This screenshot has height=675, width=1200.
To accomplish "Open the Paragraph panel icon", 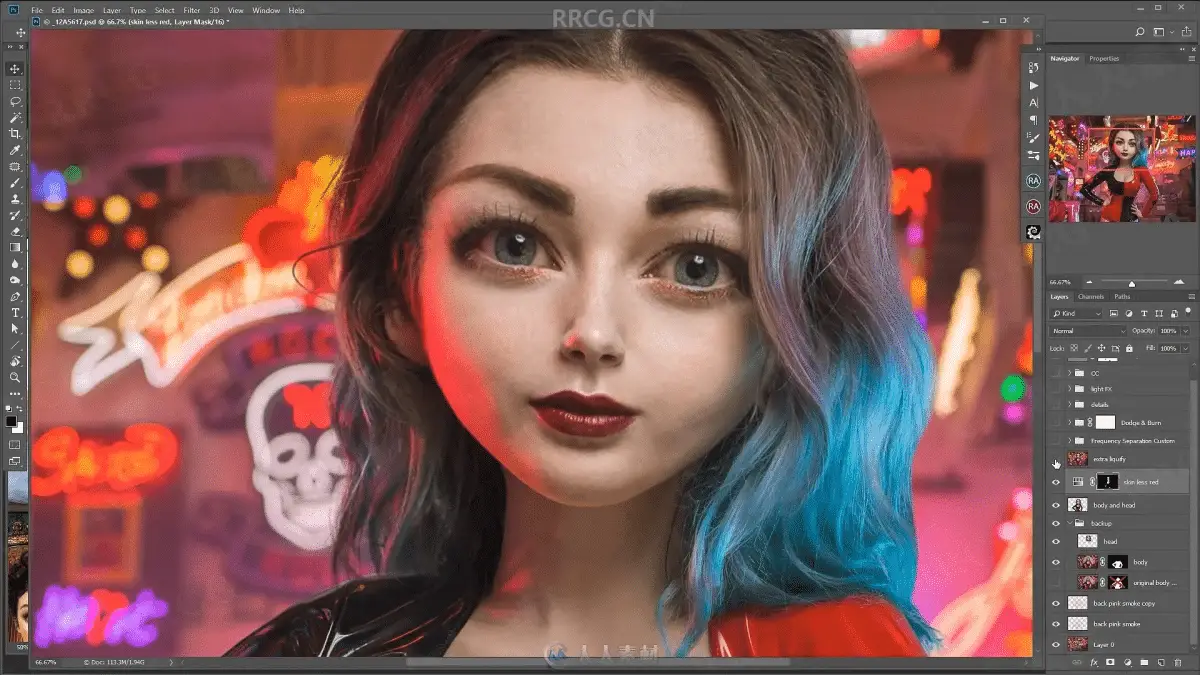I will pyautogui.click(x=1034, y=120).
